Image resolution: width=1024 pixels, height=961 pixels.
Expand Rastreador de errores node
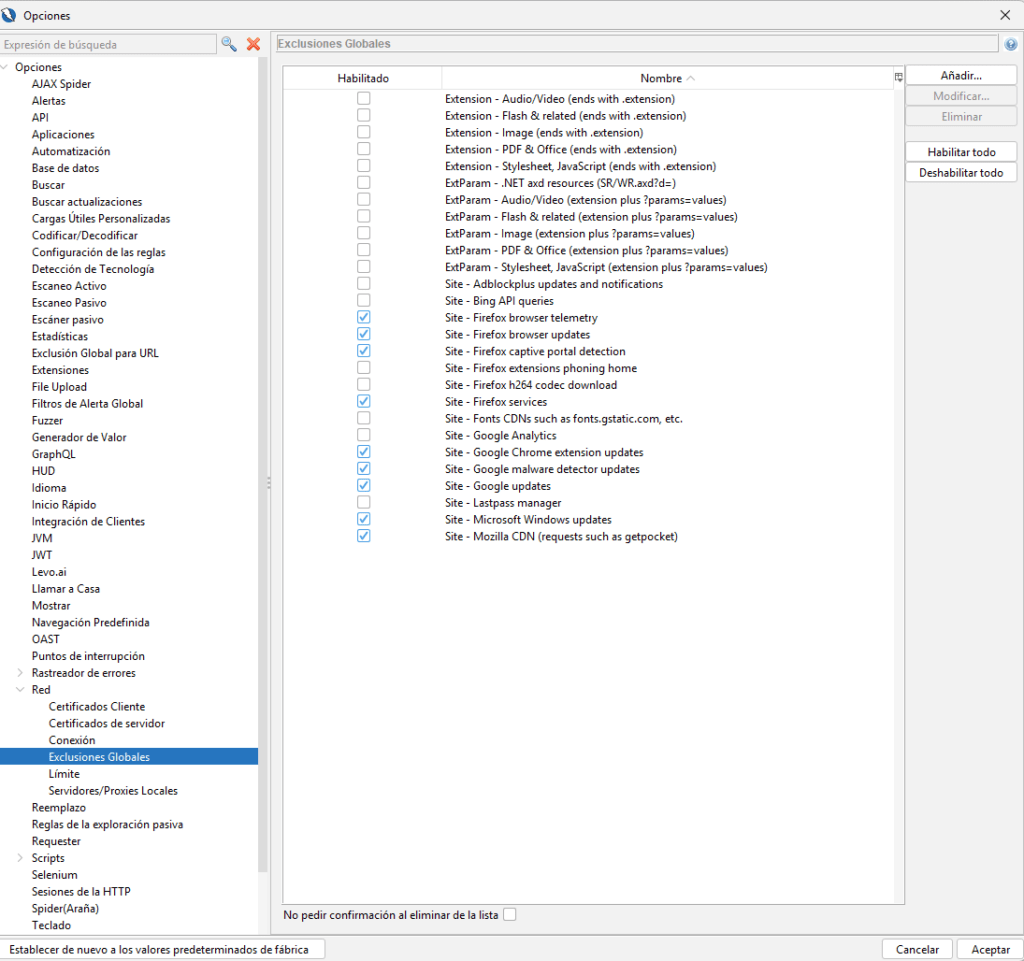coord(21,673)
